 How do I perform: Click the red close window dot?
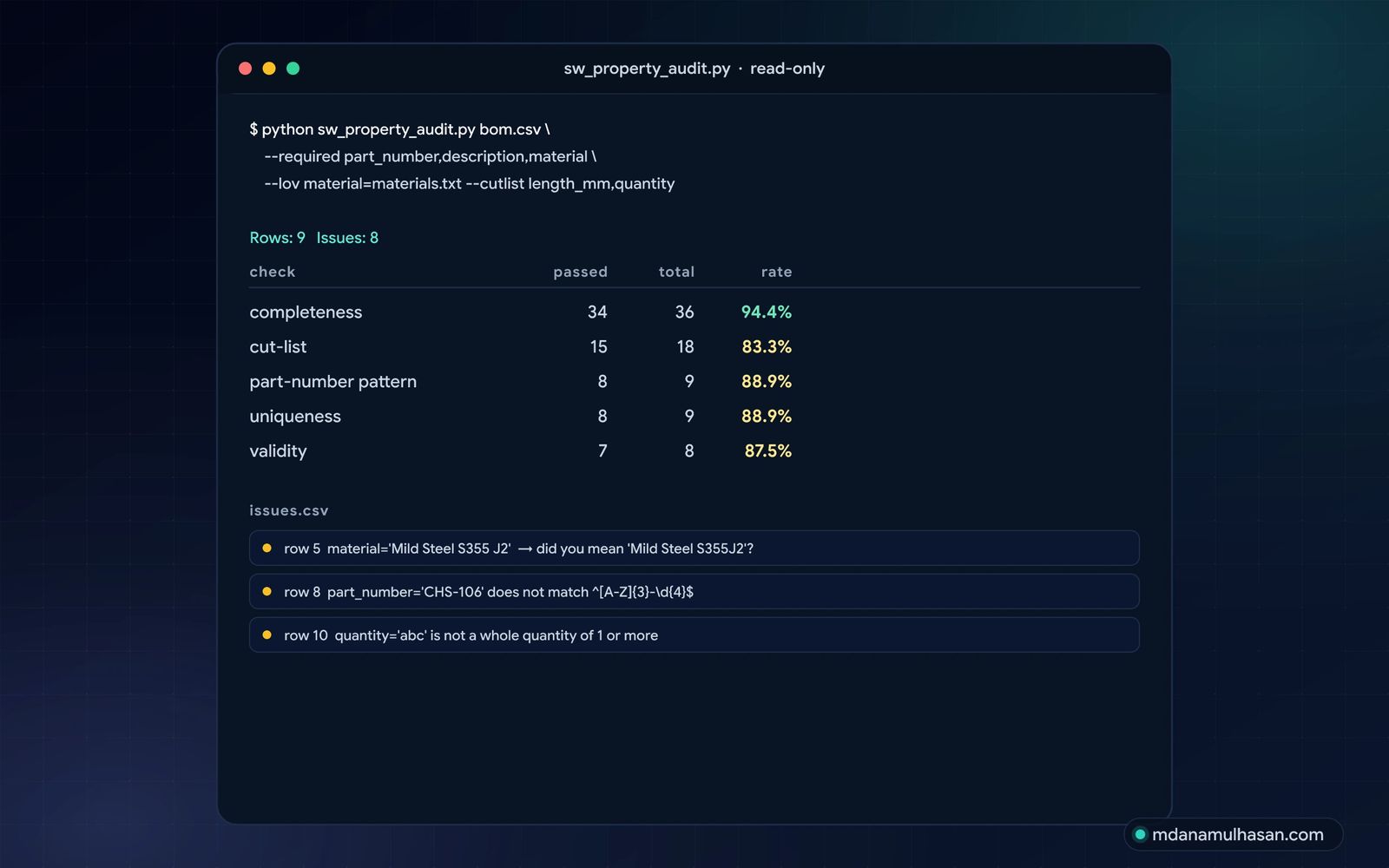coord(245,69)
